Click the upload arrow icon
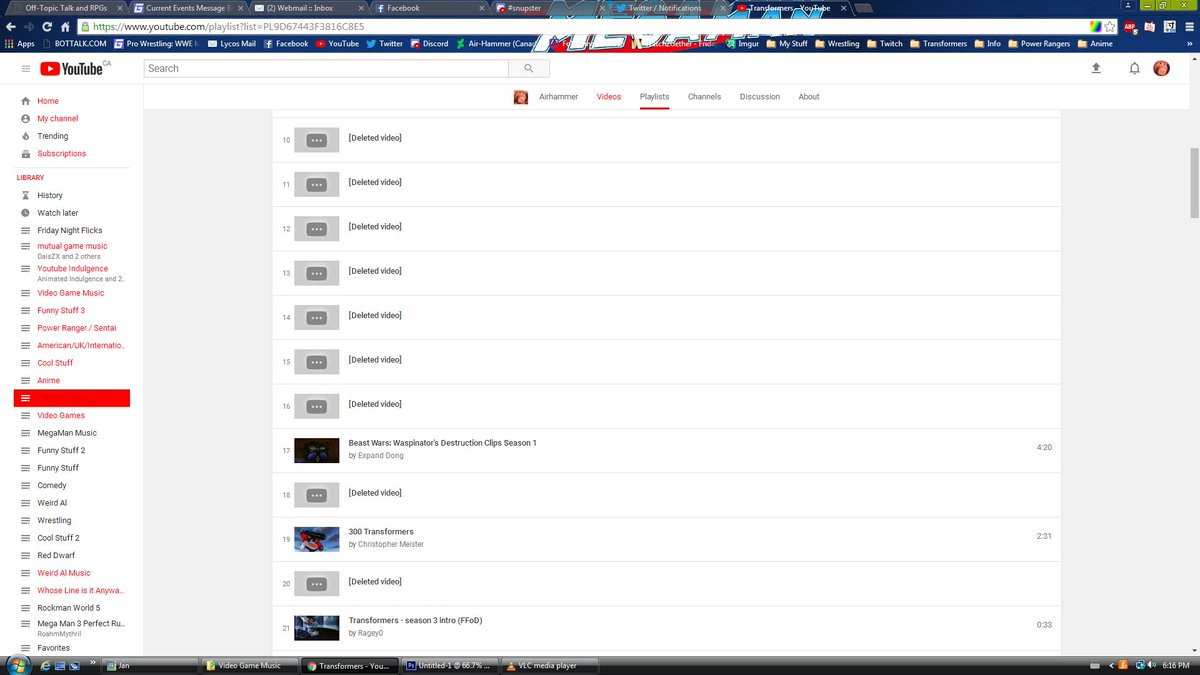Viewport: 1200px width, 675px height. point(1096,68)
